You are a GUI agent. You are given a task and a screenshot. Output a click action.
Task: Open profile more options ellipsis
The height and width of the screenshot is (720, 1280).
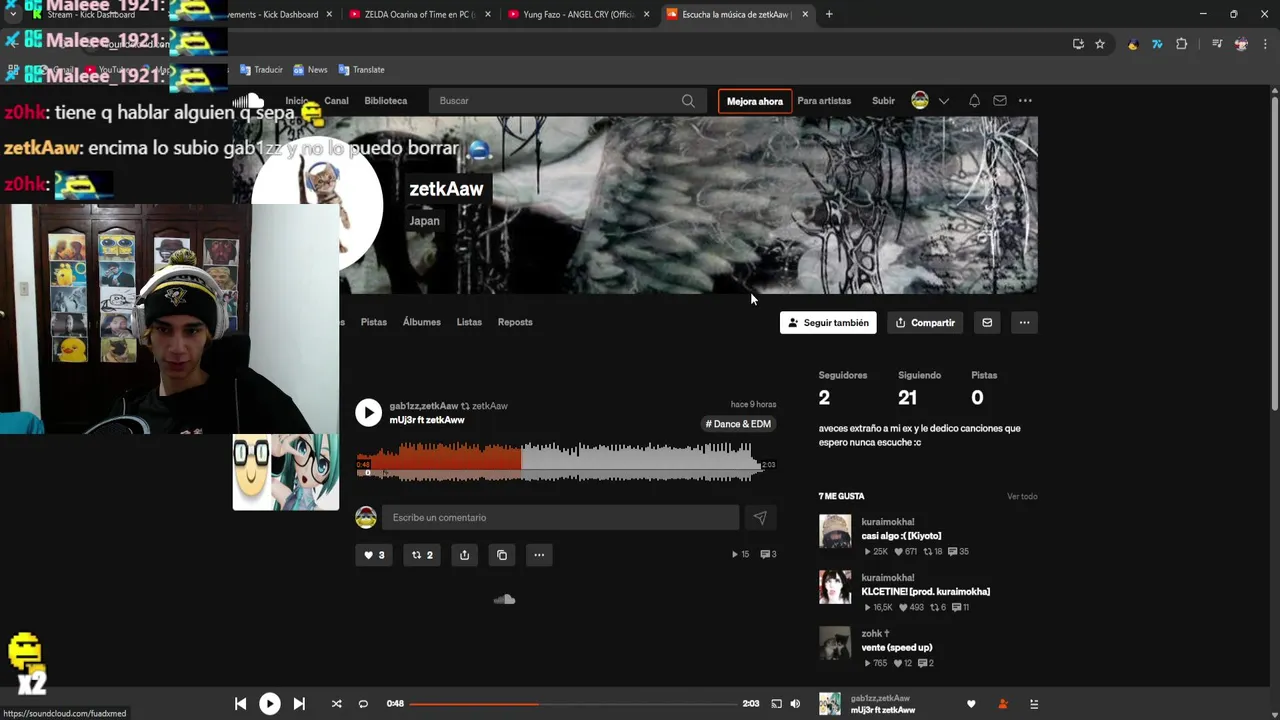[1024, 323]
